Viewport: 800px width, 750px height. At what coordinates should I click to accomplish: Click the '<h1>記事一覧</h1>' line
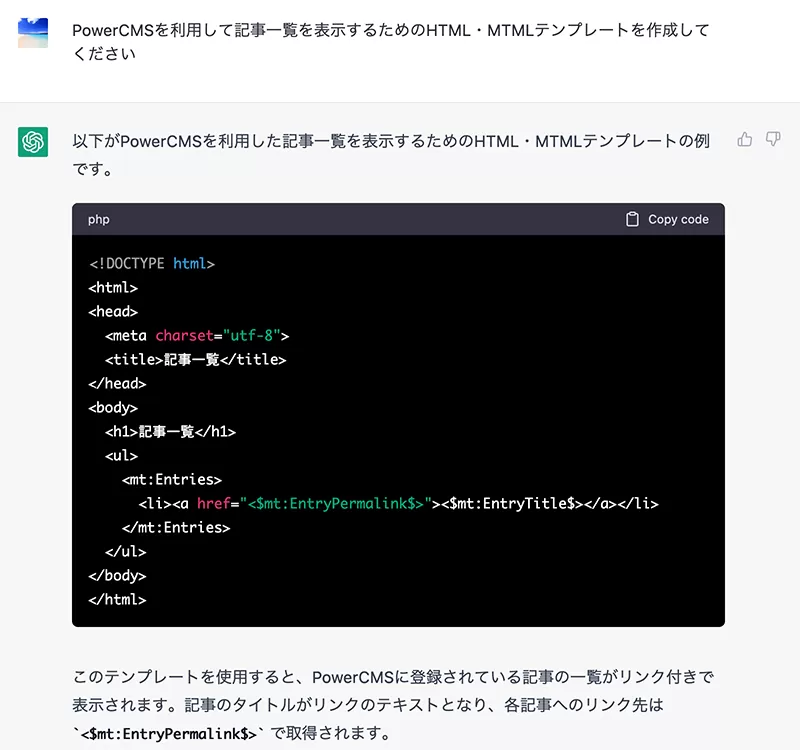170,432
